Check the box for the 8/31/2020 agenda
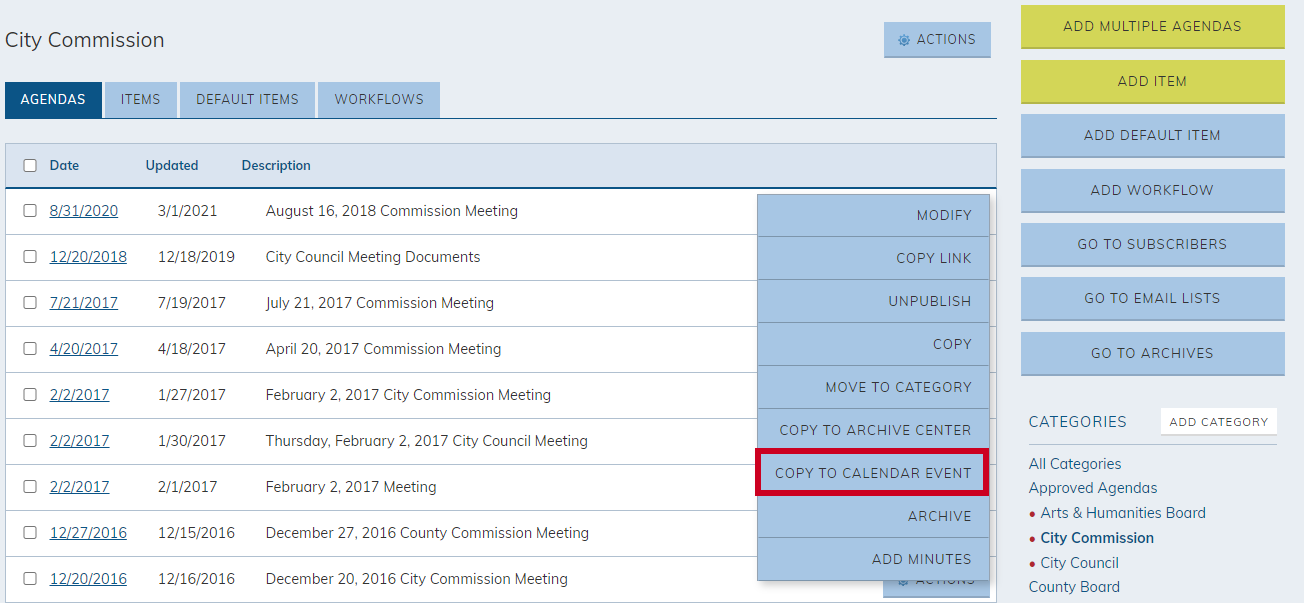 tap(30, 211)
